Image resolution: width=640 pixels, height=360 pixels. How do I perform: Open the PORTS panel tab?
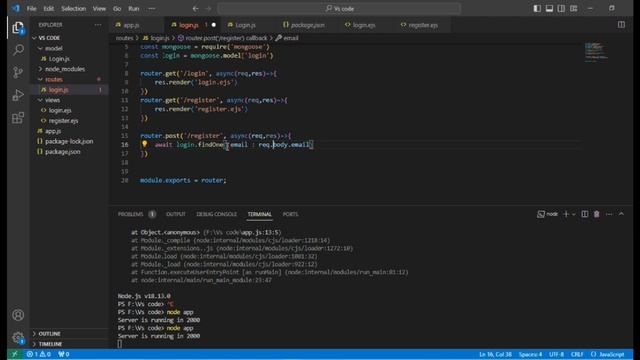point(290,214)
